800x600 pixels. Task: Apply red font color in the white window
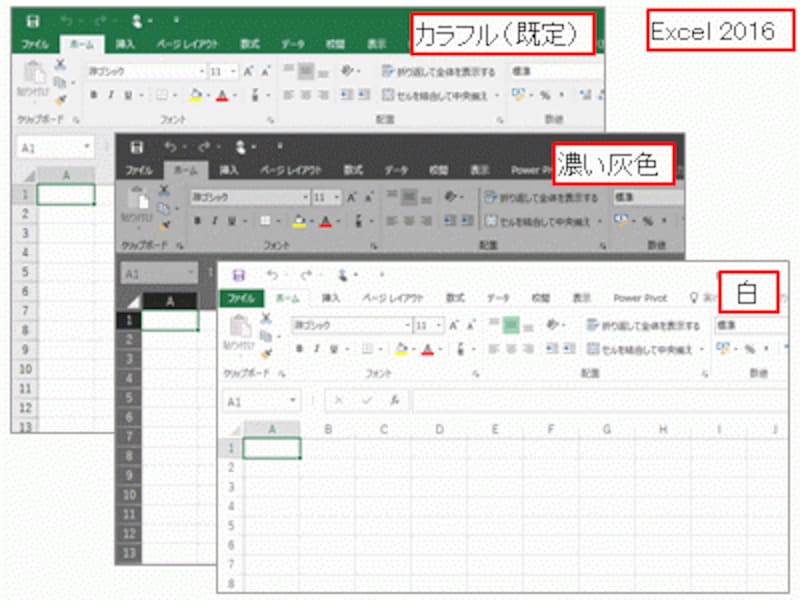pyautogui.click(x=428, y=349)
